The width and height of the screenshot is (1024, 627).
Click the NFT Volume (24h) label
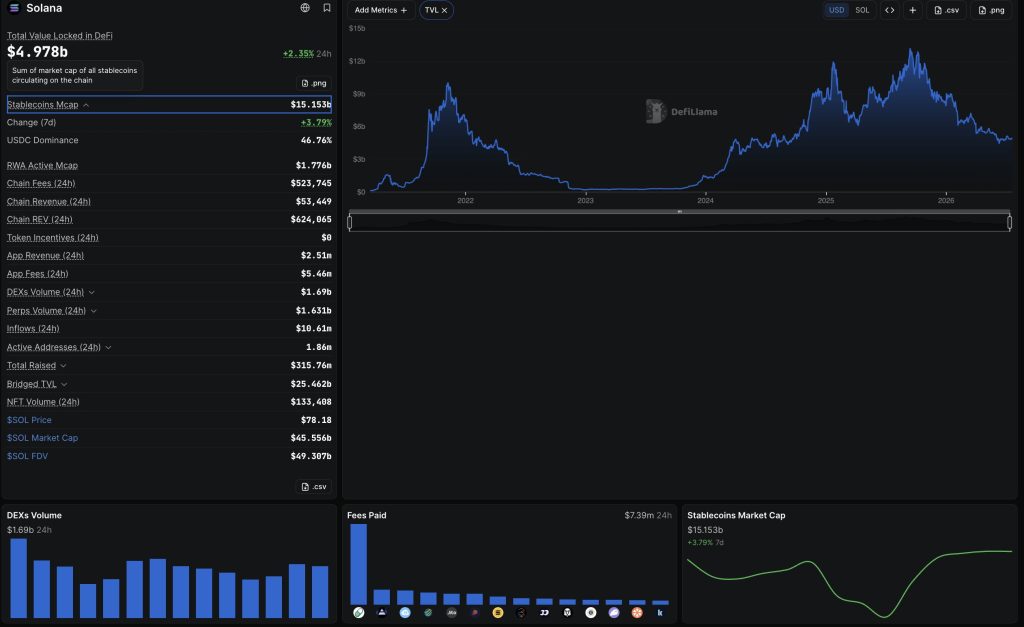tap(43, 402)
